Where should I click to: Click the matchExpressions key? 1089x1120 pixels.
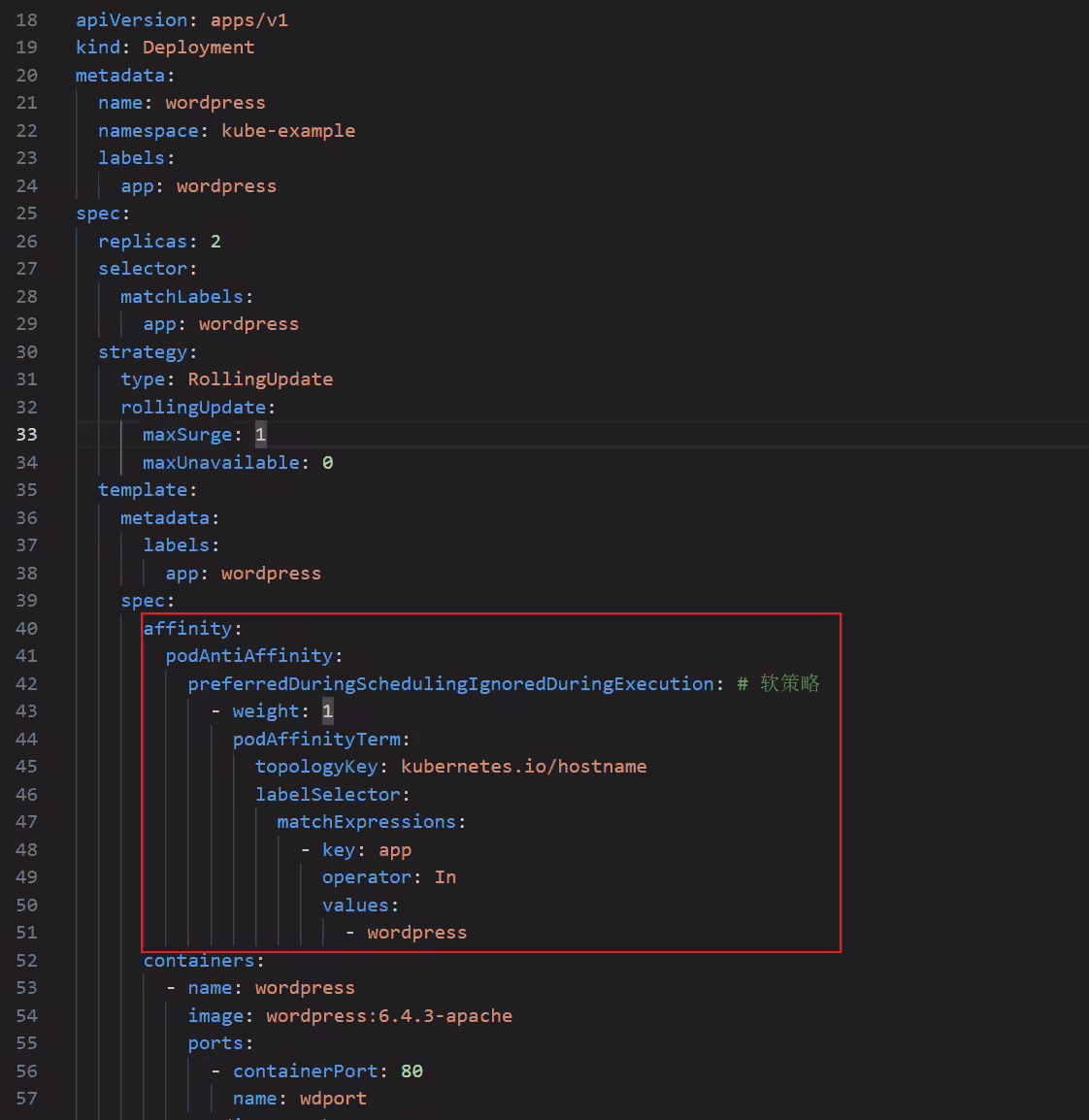coord(366,822)
